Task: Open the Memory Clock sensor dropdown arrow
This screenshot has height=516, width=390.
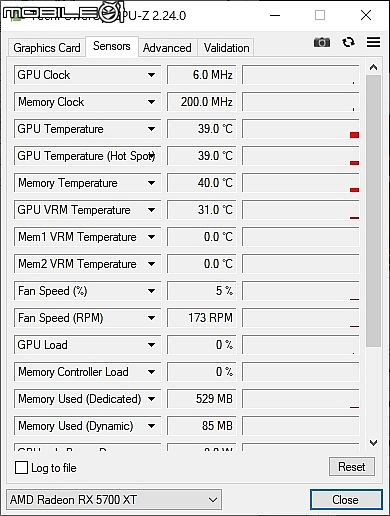Action: 151,102
